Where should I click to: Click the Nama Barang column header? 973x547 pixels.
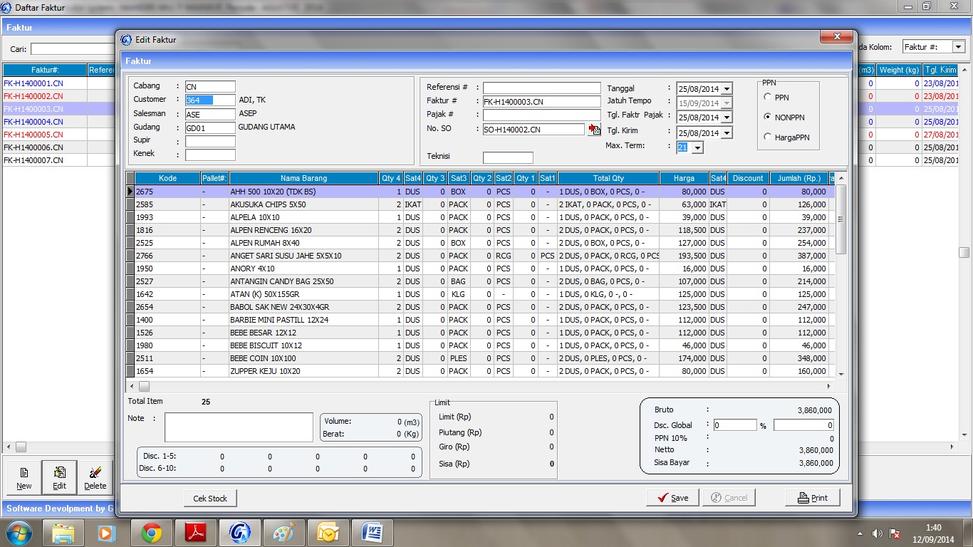click(x=303, y=178)
